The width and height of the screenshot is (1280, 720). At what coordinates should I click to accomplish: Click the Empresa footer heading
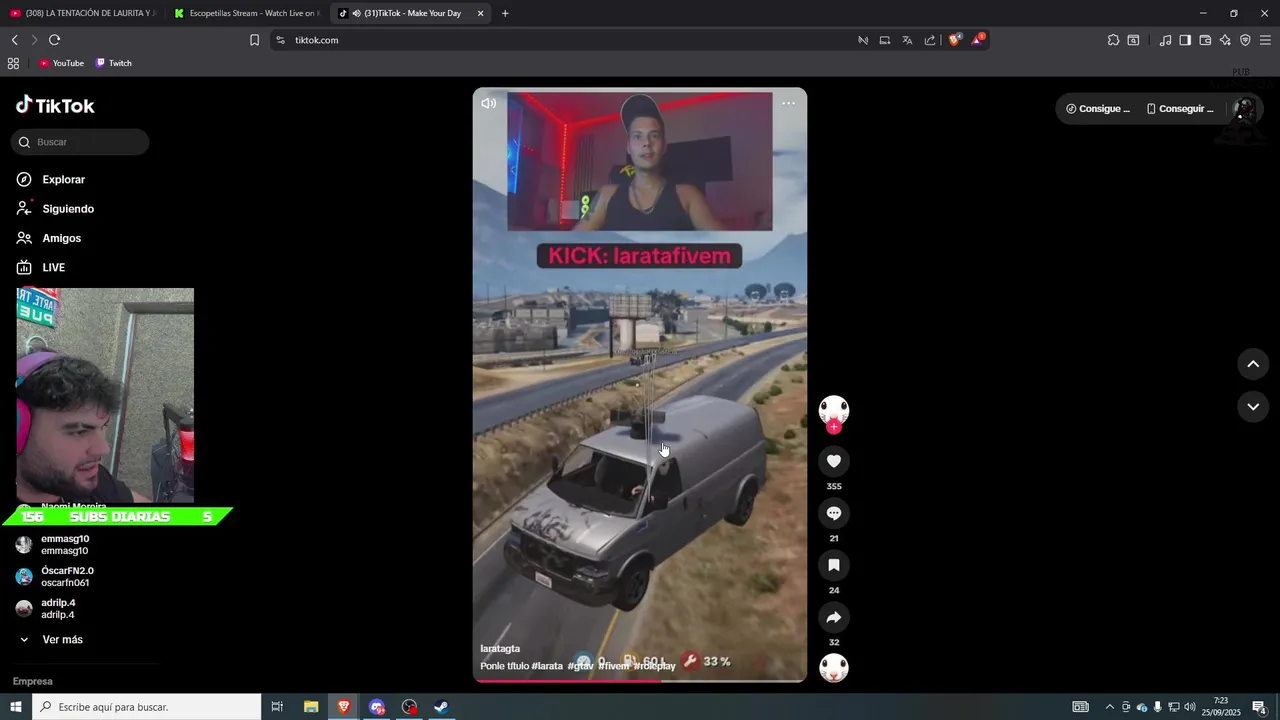pyautogui.click(x=33, y=681)
